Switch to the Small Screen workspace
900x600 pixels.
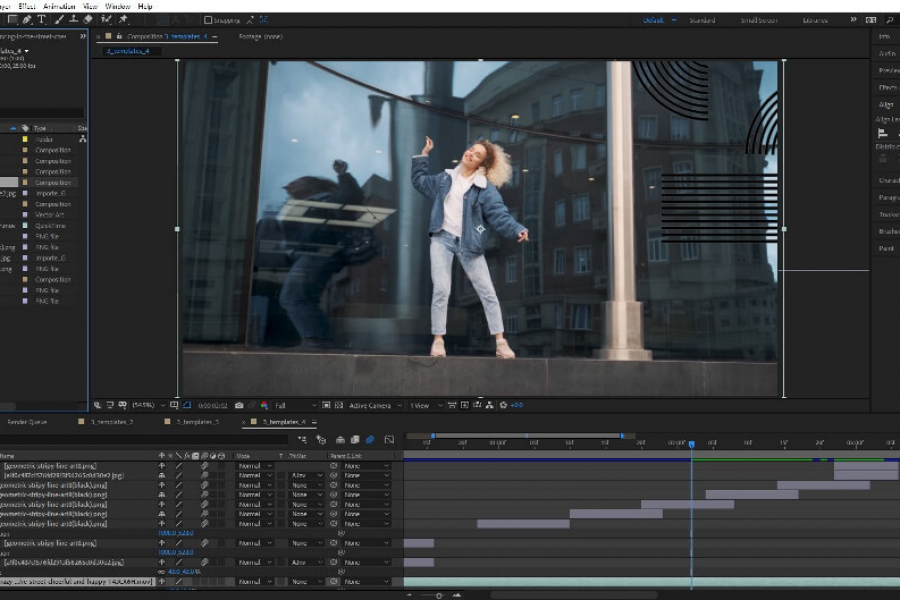[x=759, y=20]
